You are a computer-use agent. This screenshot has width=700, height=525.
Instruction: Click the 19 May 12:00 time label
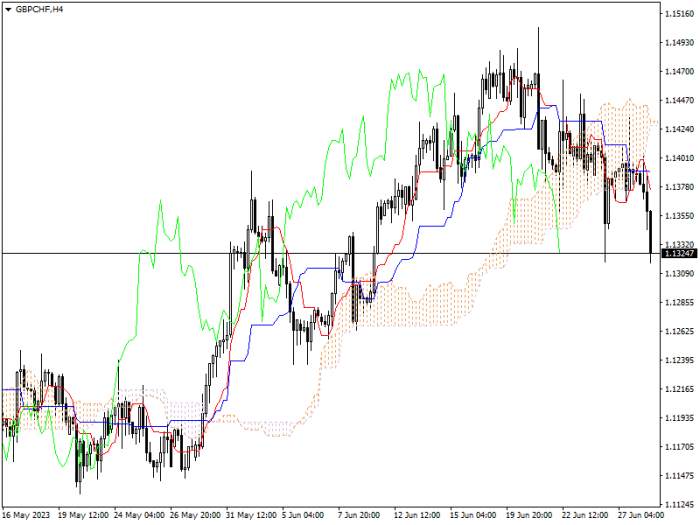83,515
